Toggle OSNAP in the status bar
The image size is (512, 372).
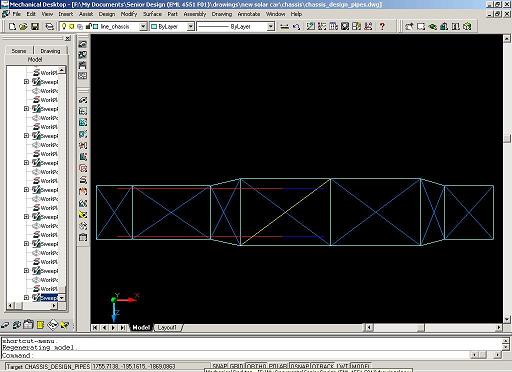(299, 366)
